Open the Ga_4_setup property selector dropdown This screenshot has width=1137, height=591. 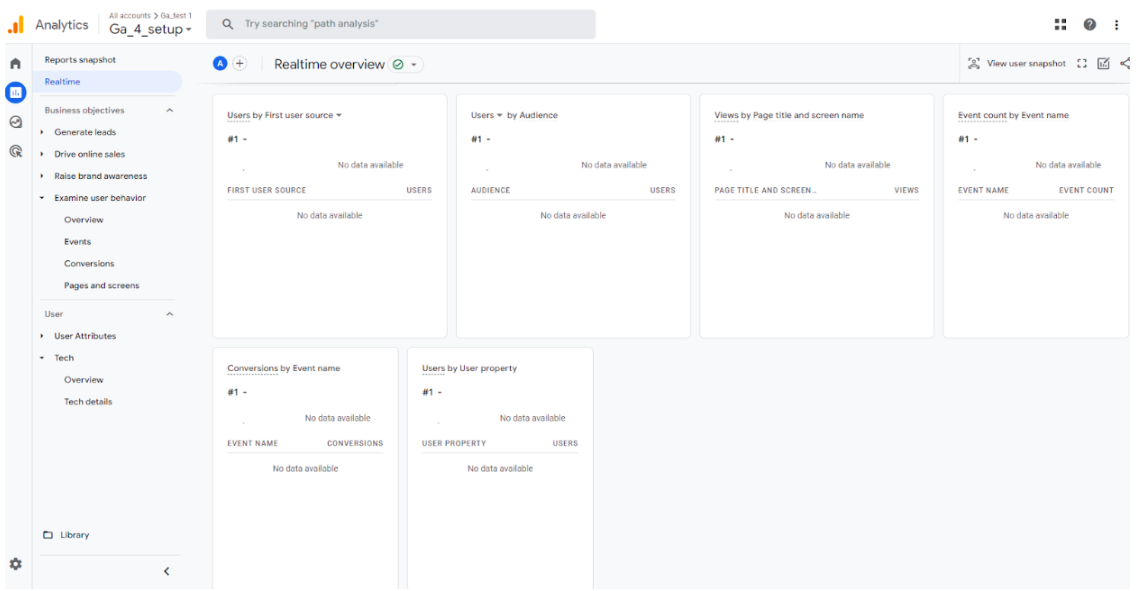pyautogui.click(x=150, y=29)
